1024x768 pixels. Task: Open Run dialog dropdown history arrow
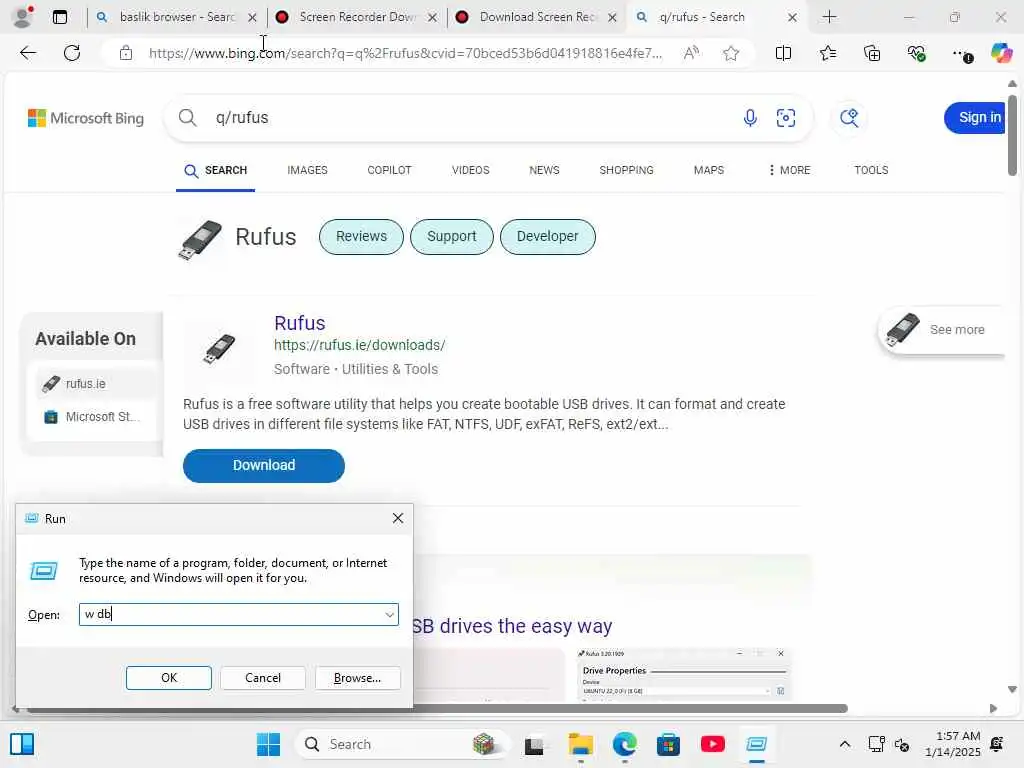pos(389,615)
